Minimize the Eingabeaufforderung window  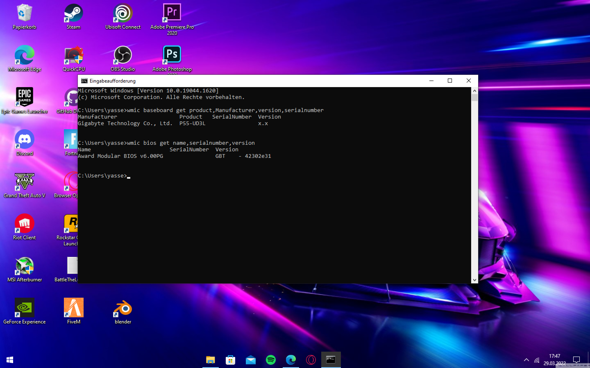[x=432, y=81]
